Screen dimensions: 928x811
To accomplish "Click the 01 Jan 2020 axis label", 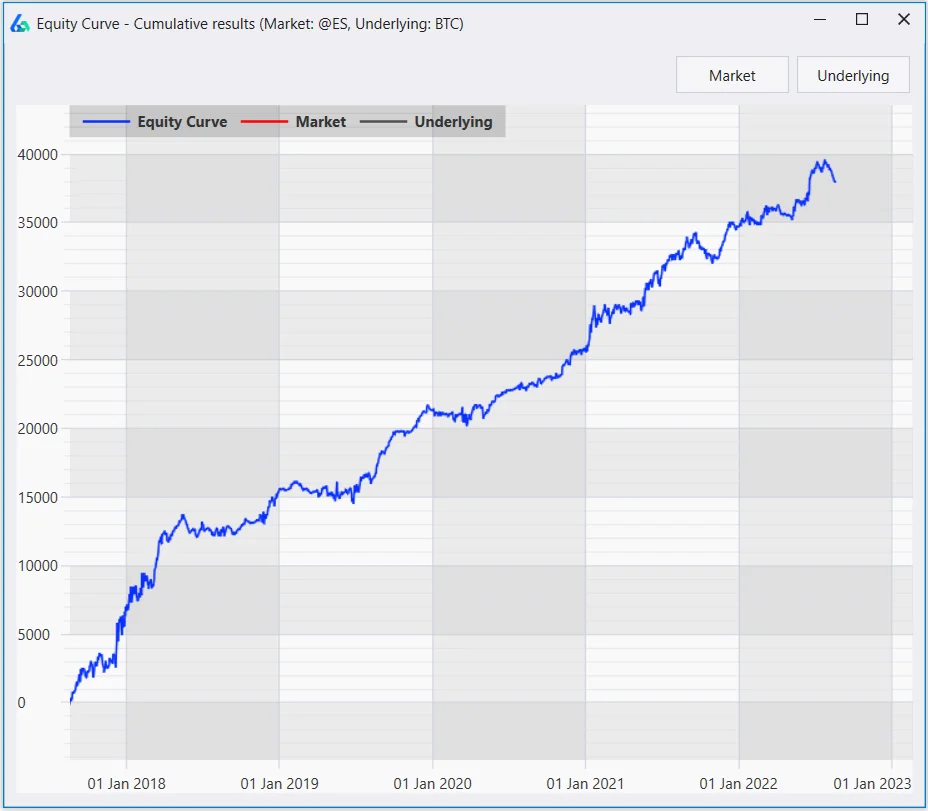I will [x=433, y=784].
